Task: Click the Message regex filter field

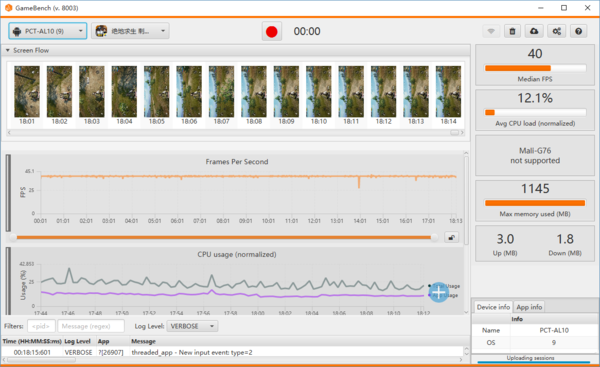Action: click(91, 326)
